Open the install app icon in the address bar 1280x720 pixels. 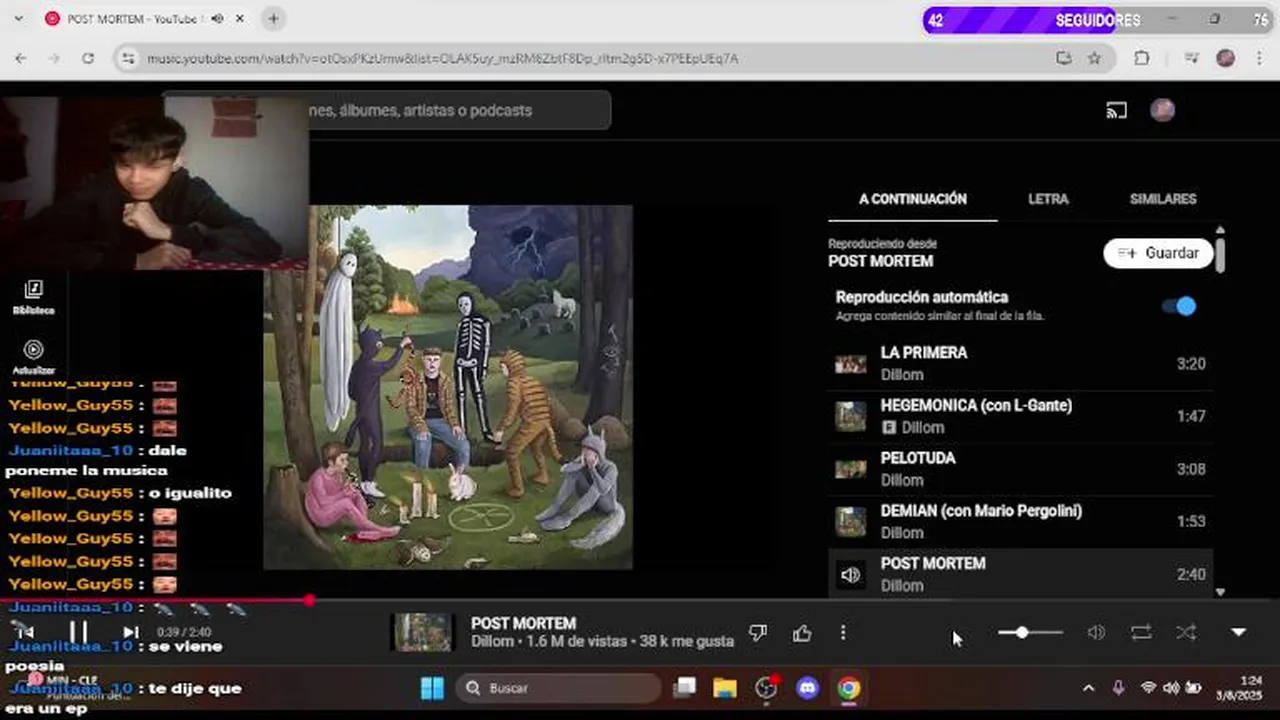pyautogui.click(x=1064, y=59)
